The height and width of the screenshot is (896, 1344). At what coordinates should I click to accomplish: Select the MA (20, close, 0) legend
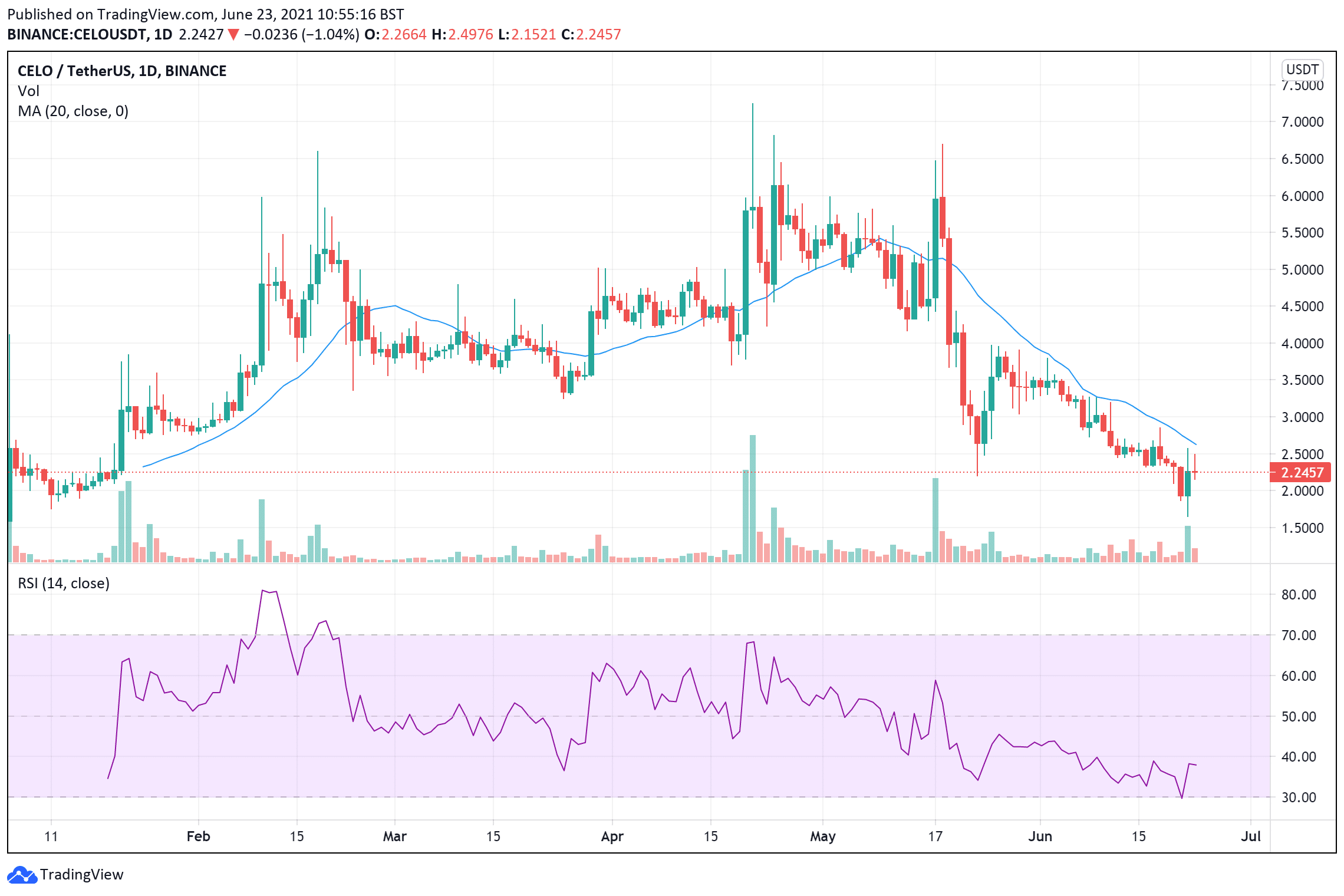tap(73, 111)
